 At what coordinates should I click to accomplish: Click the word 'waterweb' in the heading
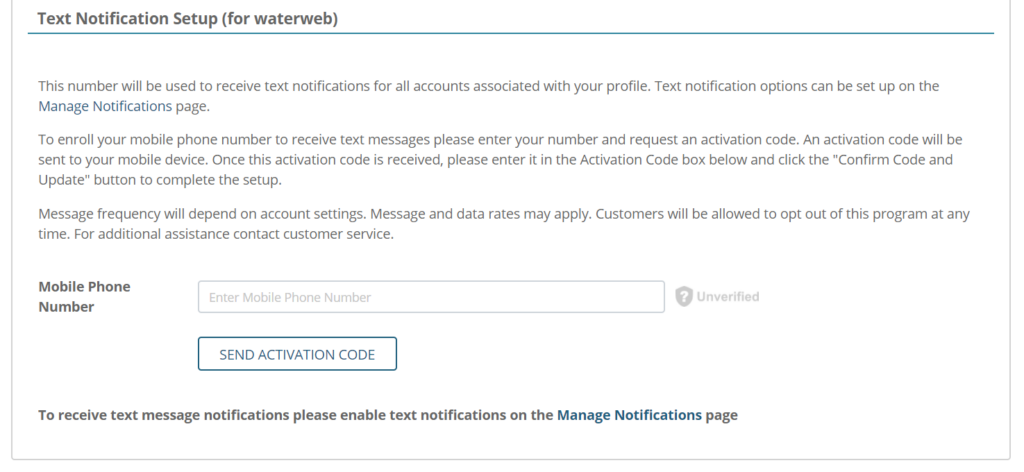click(304, 19)
